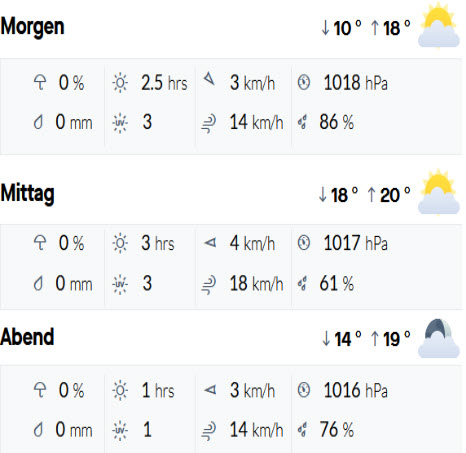The height and width of the screenshot is (453, 466).
Task: Click the rain drop amount icon in Mittag
Action: [39, 284]
